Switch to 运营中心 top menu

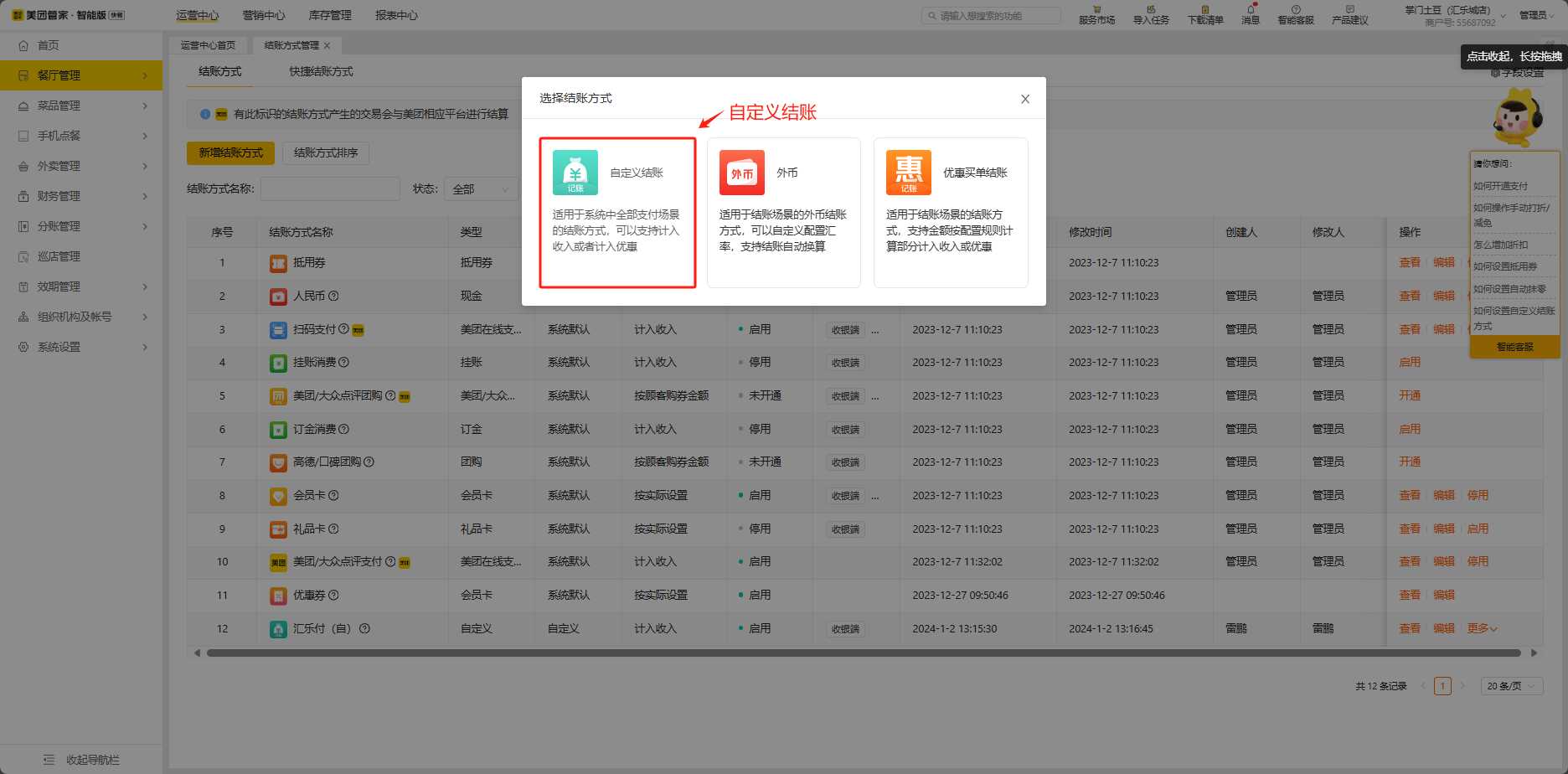pos(198,15)
